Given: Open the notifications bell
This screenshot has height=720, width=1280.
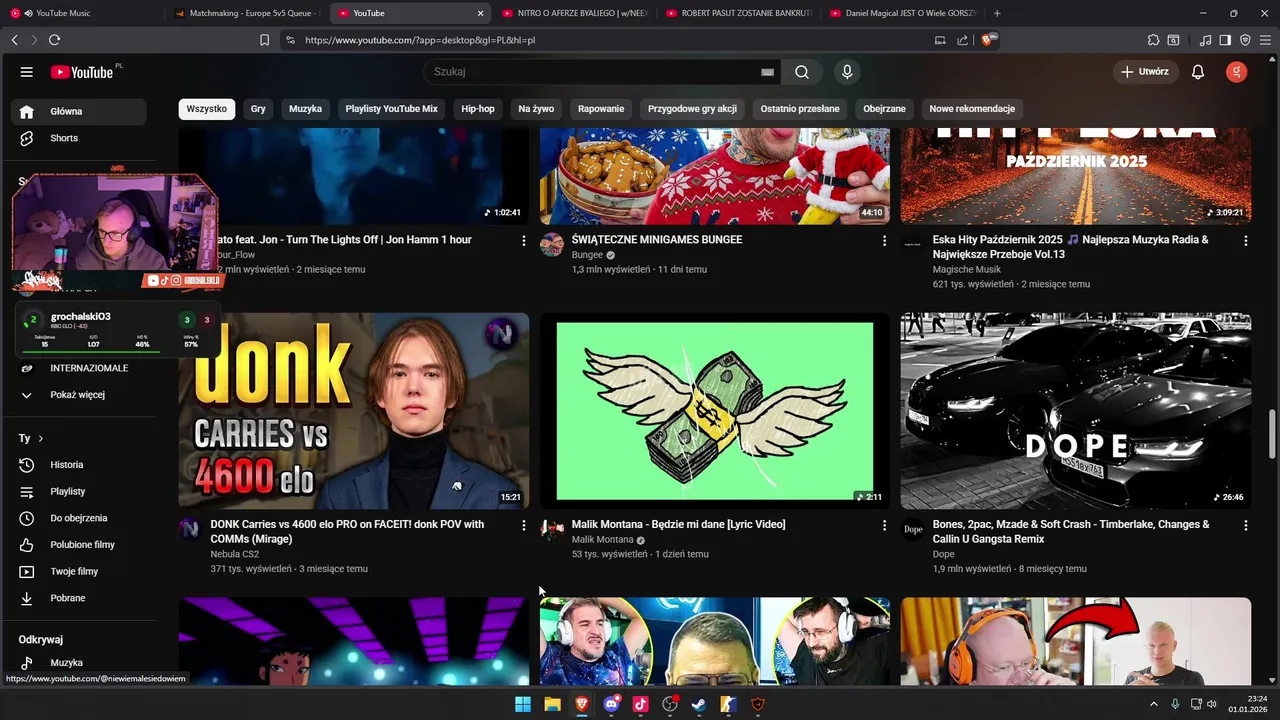Looking at the screenshot, I should (1198, 72).
